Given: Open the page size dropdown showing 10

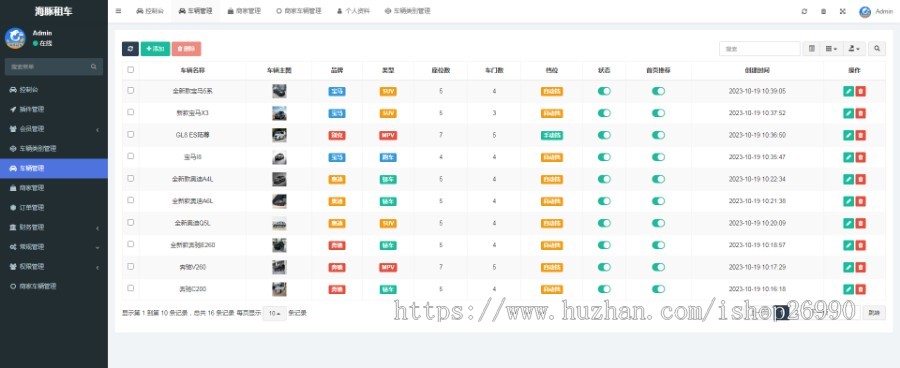Looking at the screenshot, I should click(x=274, y=313).
